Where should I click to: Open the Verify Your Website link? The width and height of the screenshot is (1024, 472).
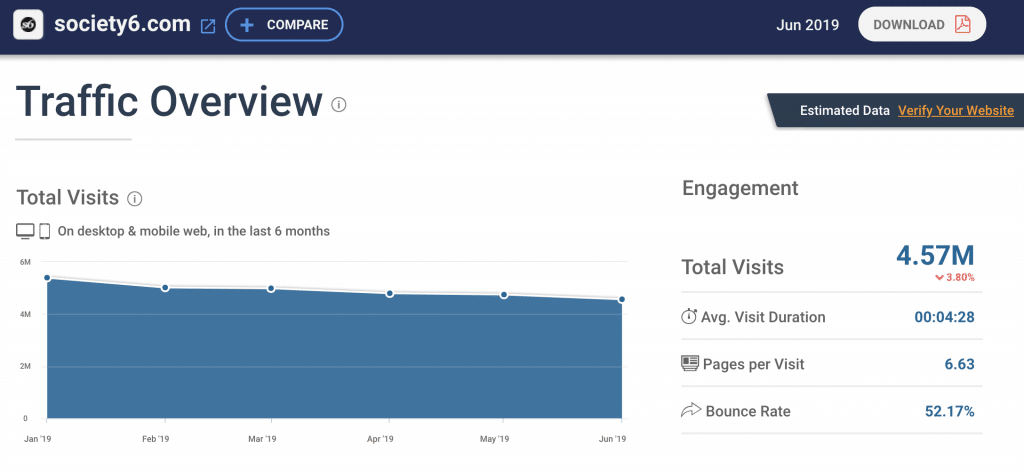(x=955, y=111)
